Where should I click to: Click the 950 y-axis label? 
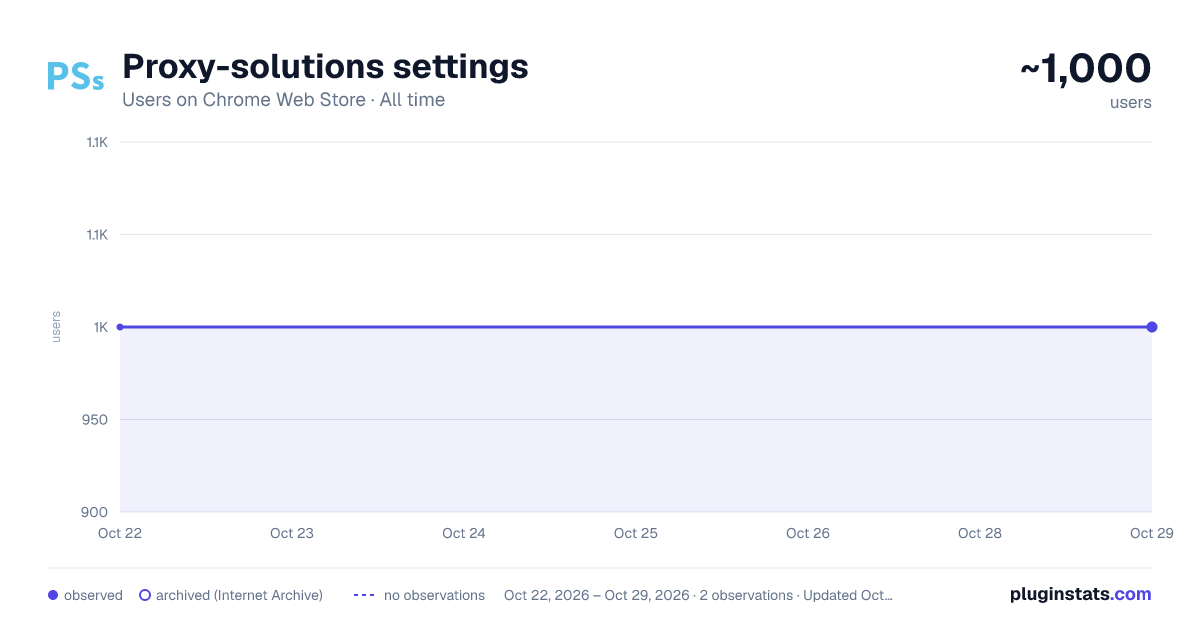pos(96,419)
